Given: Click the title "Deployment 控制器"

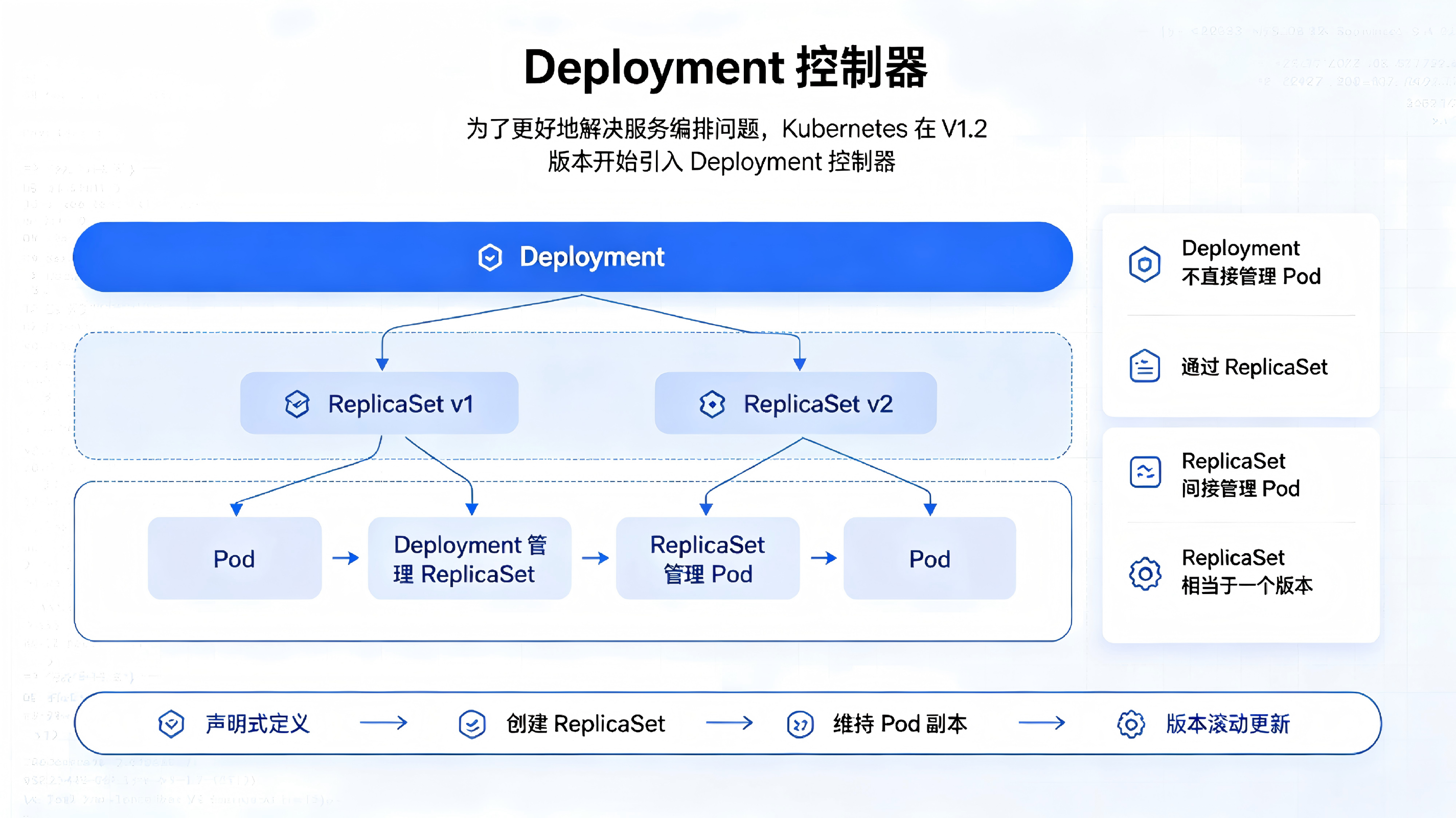Looking at the screenshot, I should point(726,68).
